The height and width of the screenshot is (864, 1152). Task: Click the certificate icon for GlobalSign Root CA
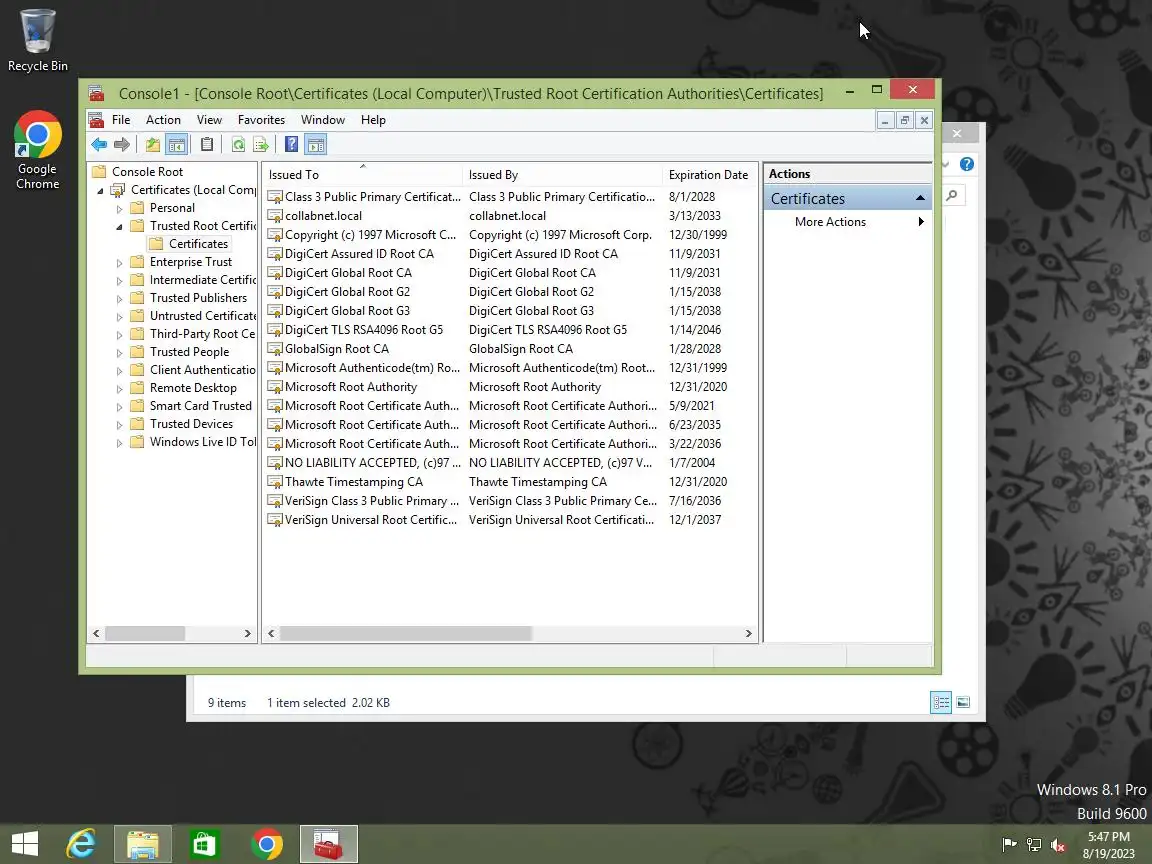point(275,349)
